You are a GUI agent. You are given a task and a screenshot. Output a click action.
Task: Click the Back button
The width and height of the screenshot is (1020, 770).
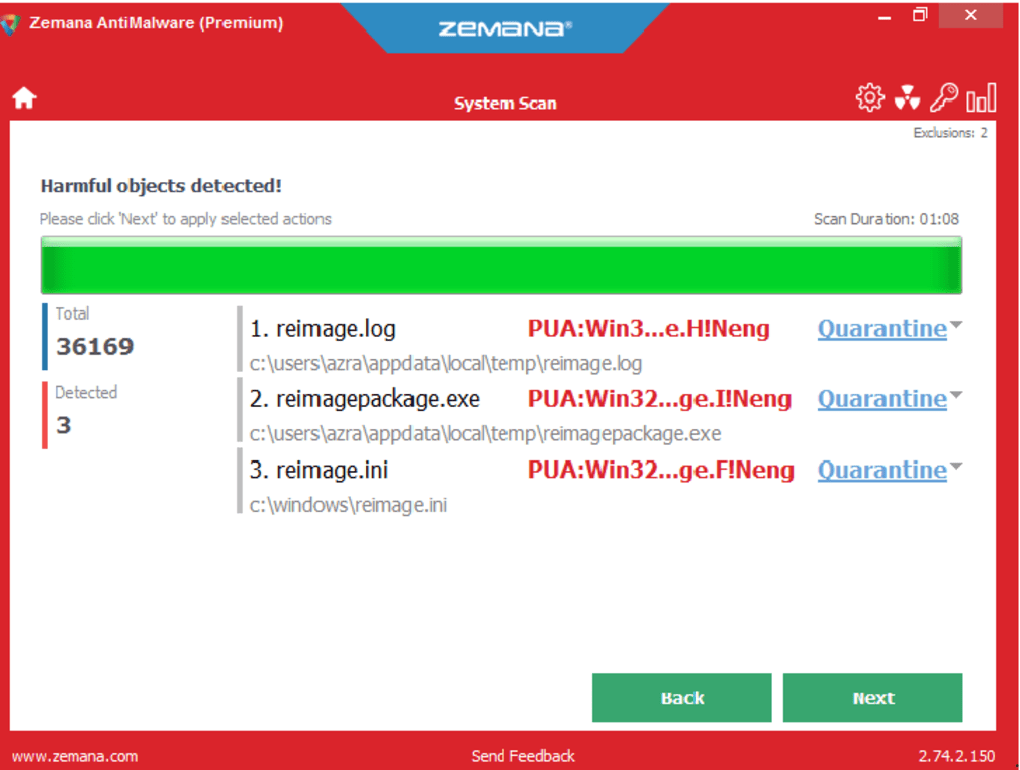click(x=682, y=698)
